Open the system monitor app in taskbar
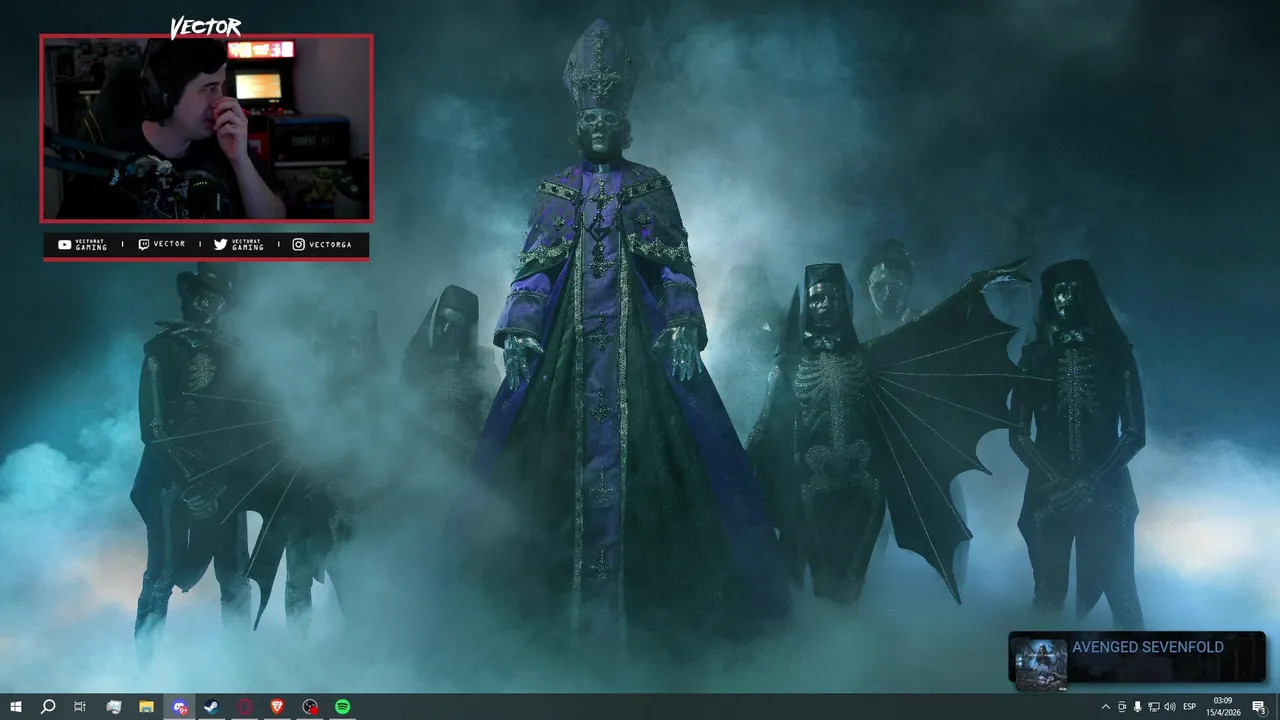 coord(114,706)
